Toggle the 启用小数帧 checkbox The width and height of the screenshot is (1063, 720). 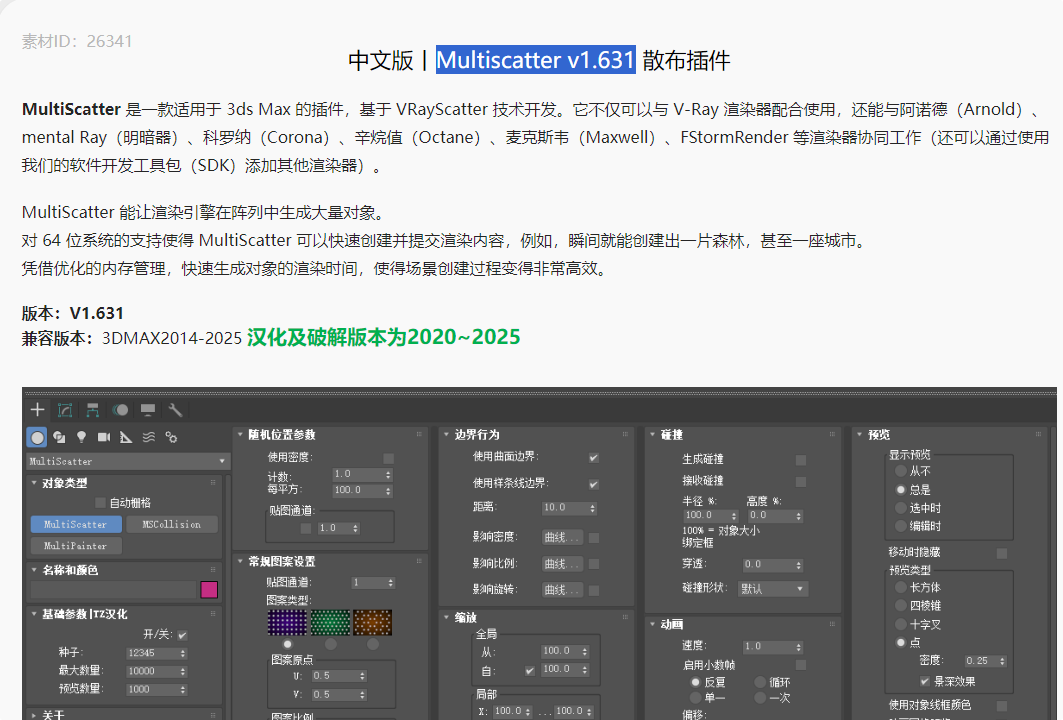tap(801, 664)
